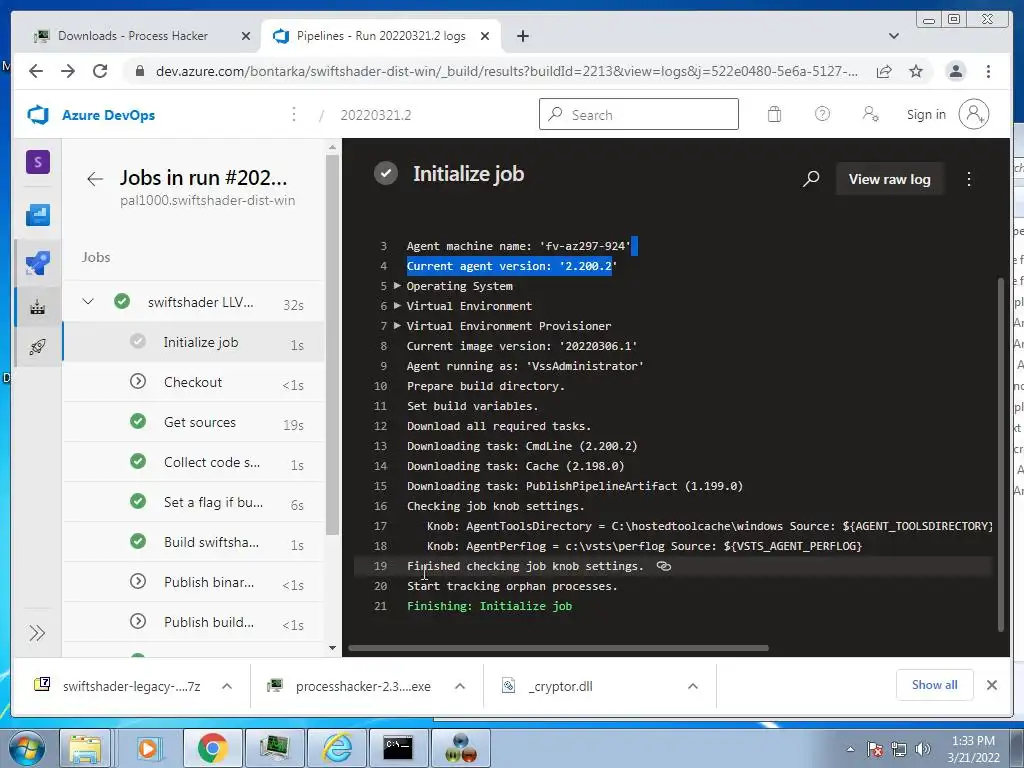Expand the Virtual Environment log group

pos(397,306)
